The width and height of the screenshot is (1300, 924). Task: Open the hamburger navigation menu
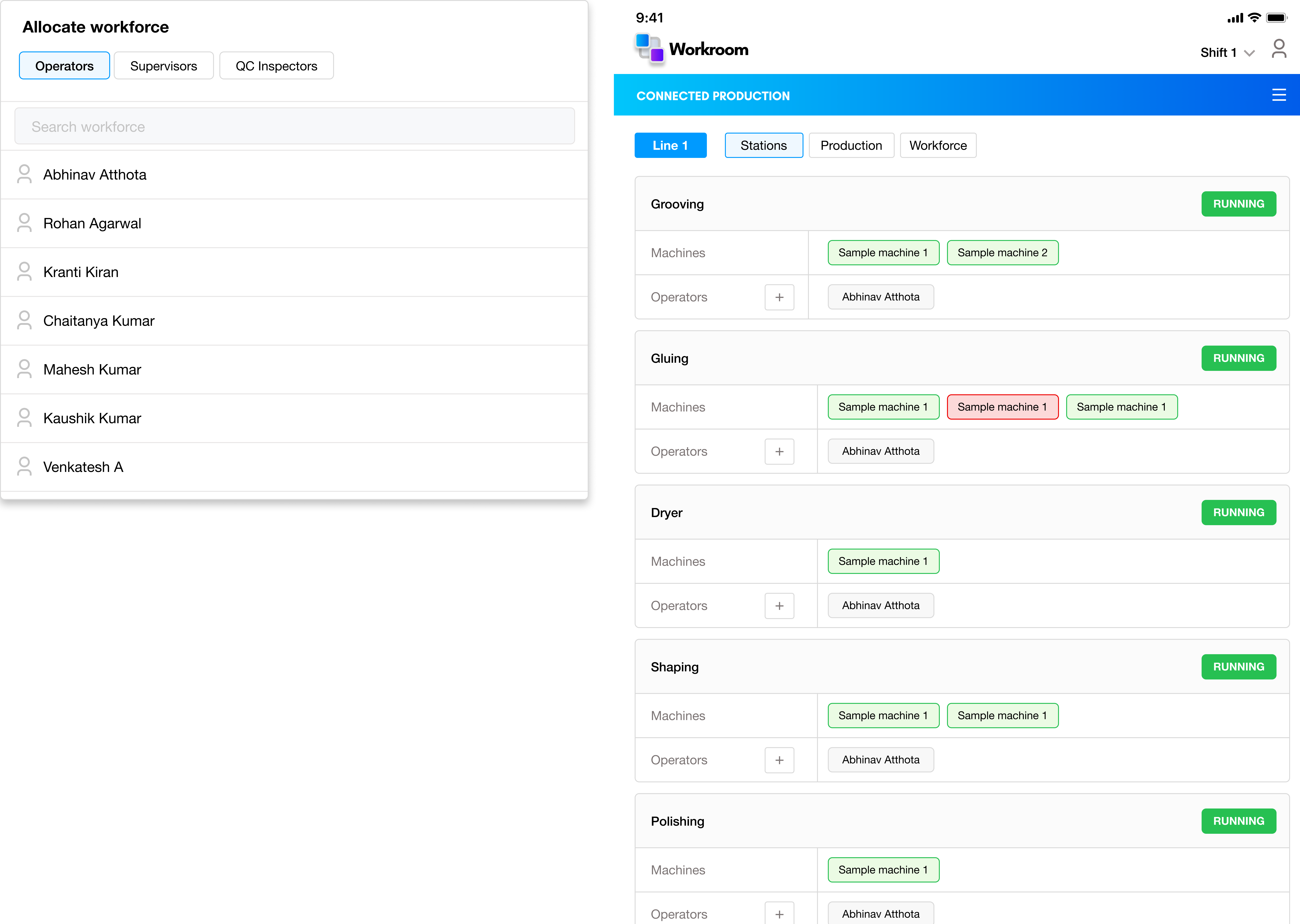pos(1280,94)
